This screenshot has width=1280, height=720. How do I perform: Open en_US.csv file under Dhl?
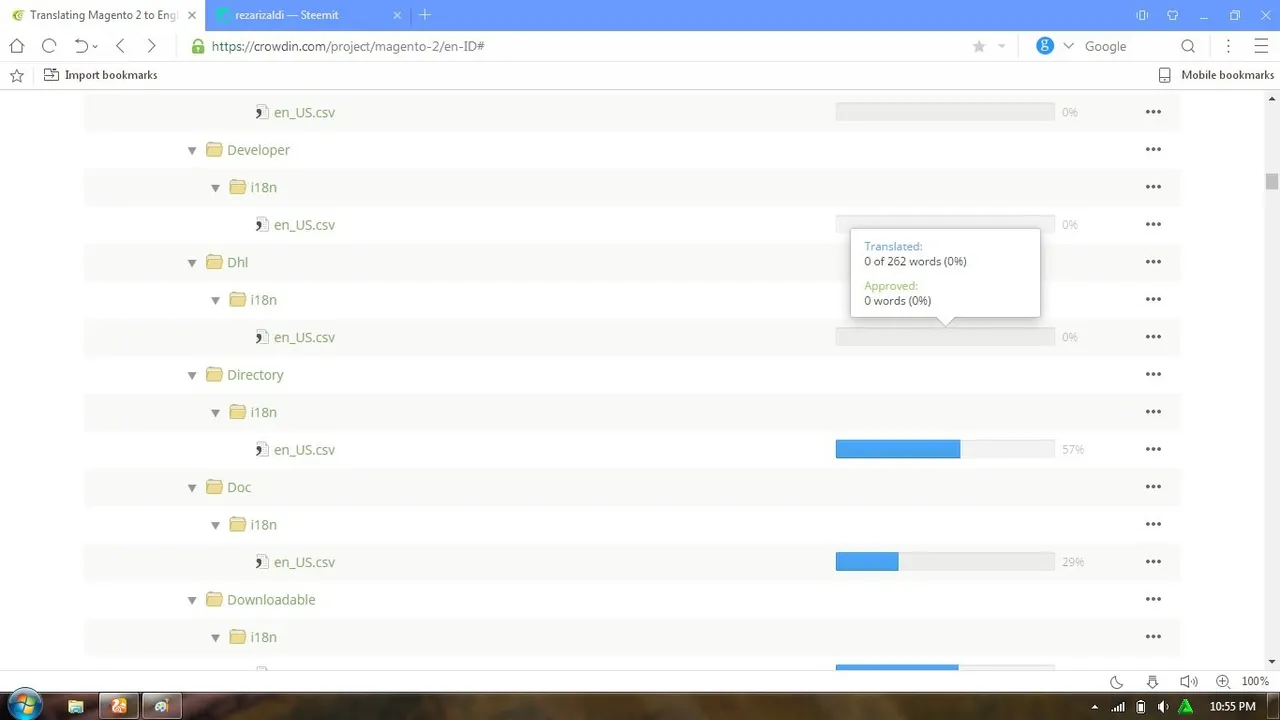coord(304,337)
